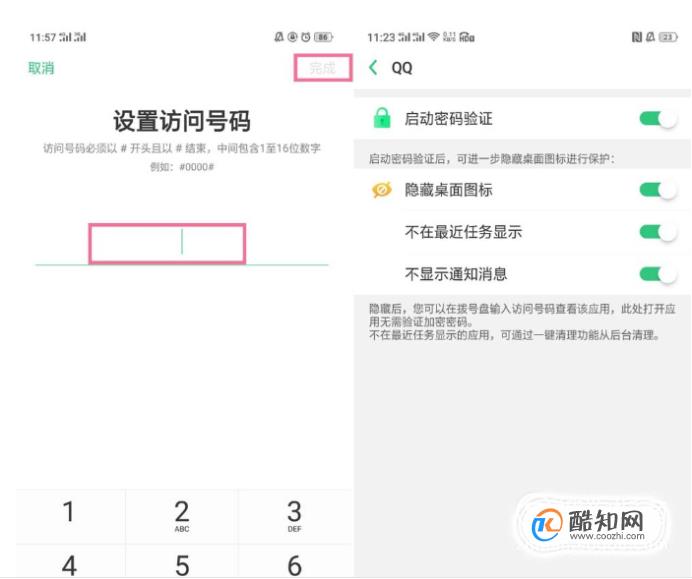Toggle the 隐藏桌面图标 switch
The width and height of the screenshot is (692, 579).
(x=658, y=190)
